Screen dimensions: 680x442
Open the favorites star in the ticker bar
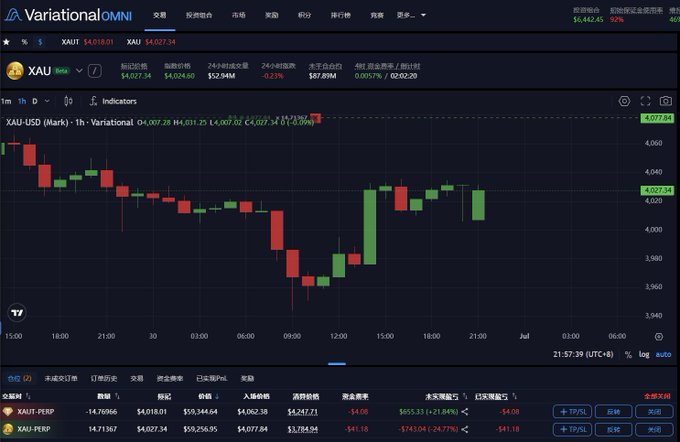tap(7, 42)
